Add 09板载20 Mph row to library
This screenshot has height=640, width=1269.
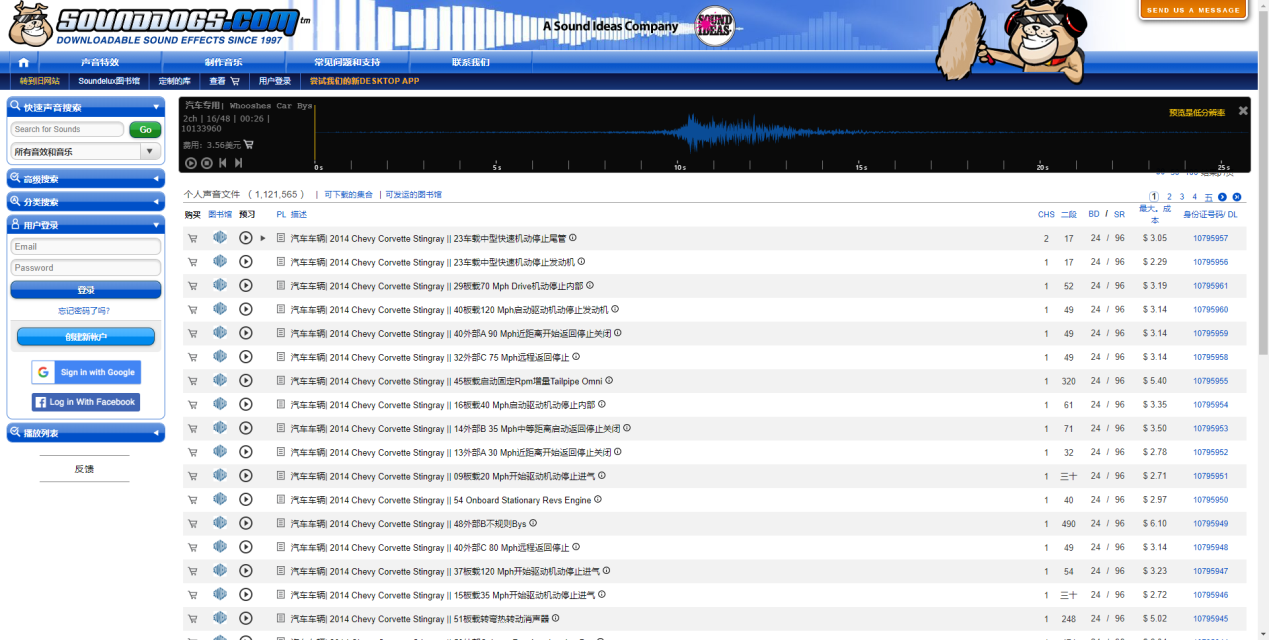220,476
